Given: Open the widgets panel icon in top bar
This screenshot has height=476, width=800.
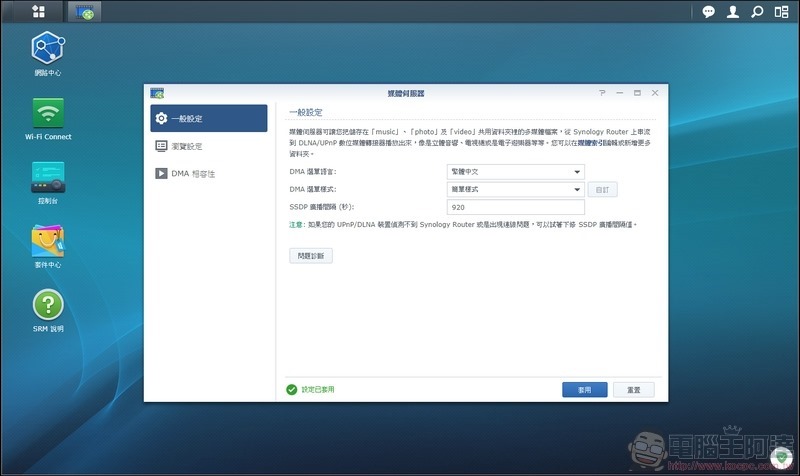Looking at the screenshot, I should pos(782,12).
